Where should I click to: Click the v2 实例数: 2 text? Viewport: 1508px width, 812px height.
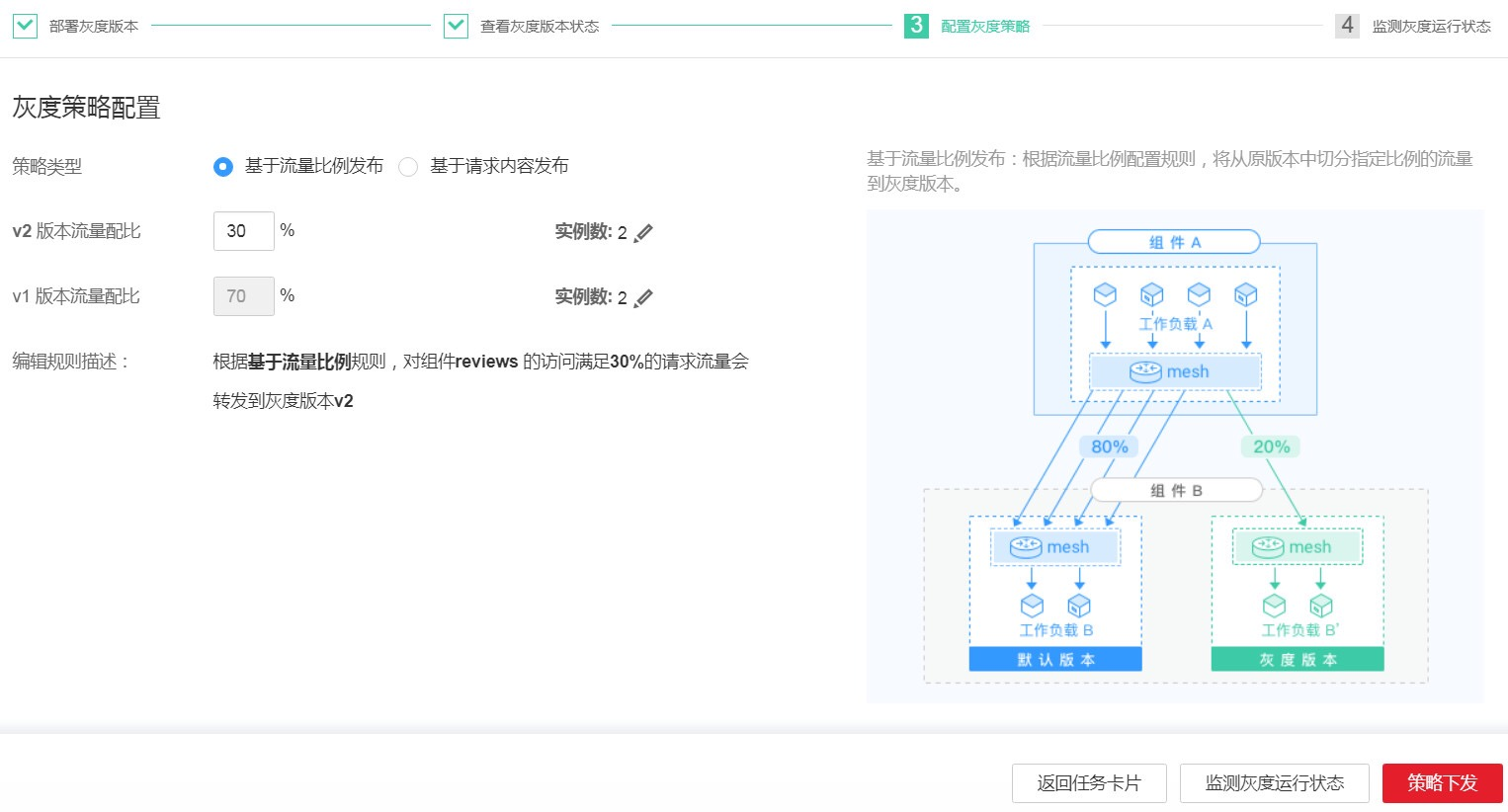point(591,232)
